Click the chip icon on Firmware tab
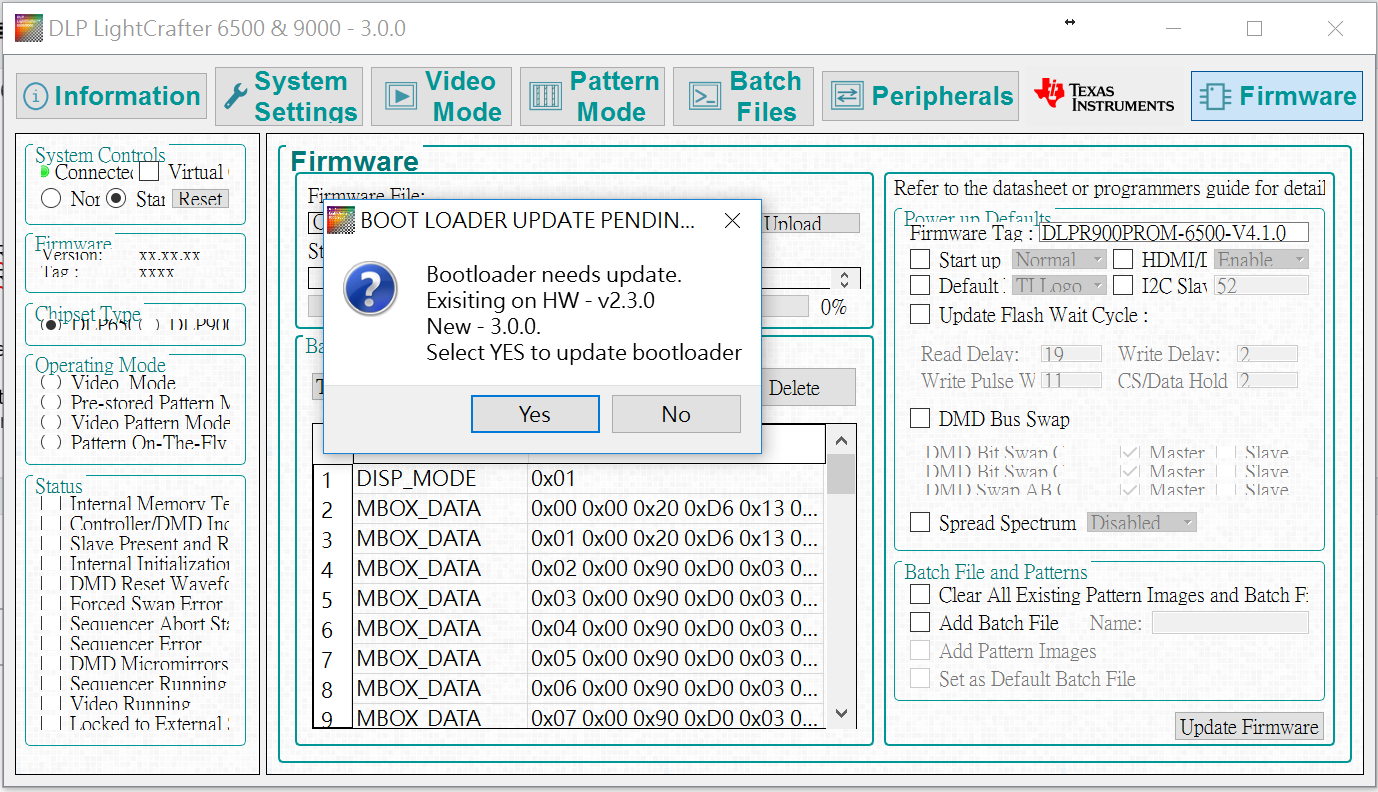Viewport: 1378px width, 792px height. pyautogui.click(x=1215, y=97)
